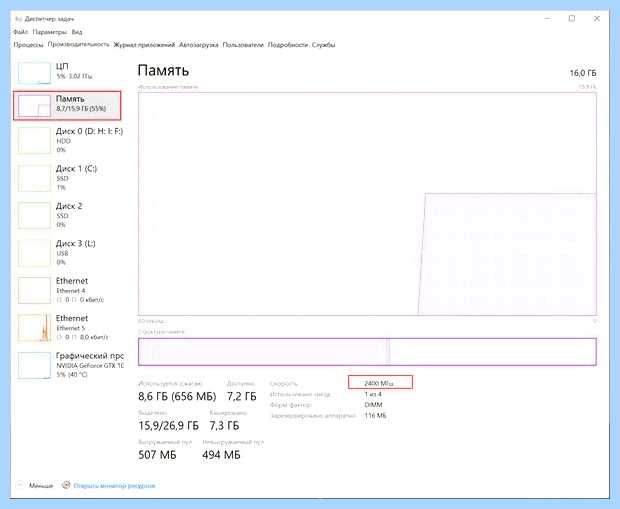620x509 pixels.
Task: Show the Службы tab
Action: 323,45
